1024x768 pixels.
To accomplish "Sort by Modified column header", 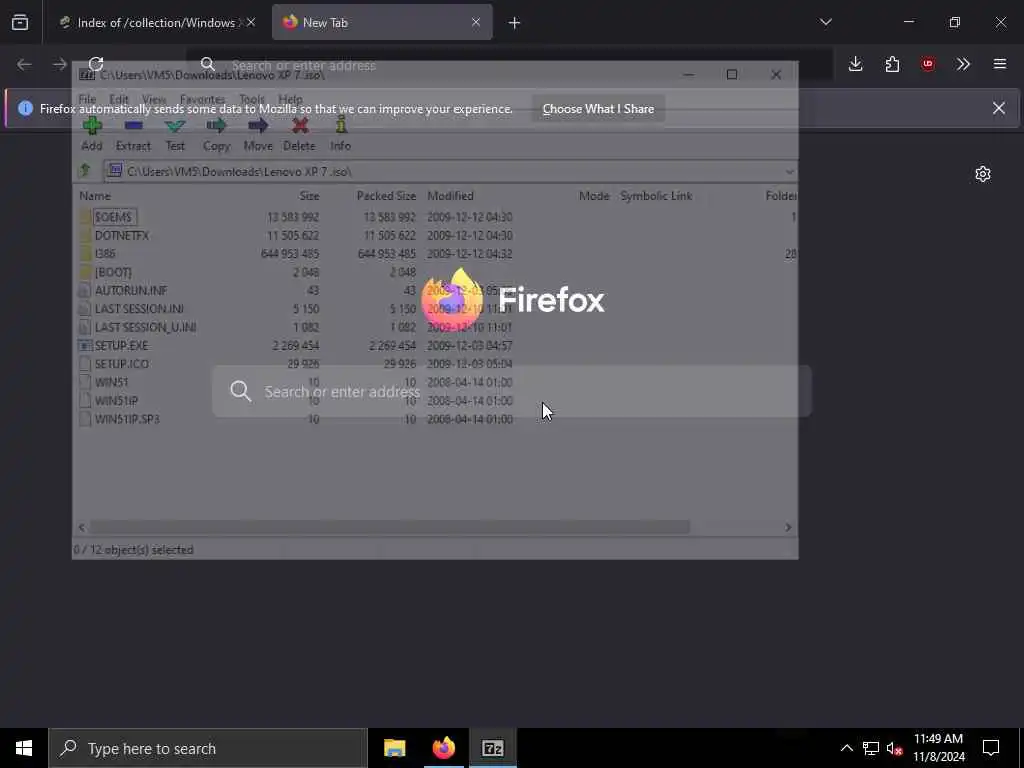I will click(451, 196).
